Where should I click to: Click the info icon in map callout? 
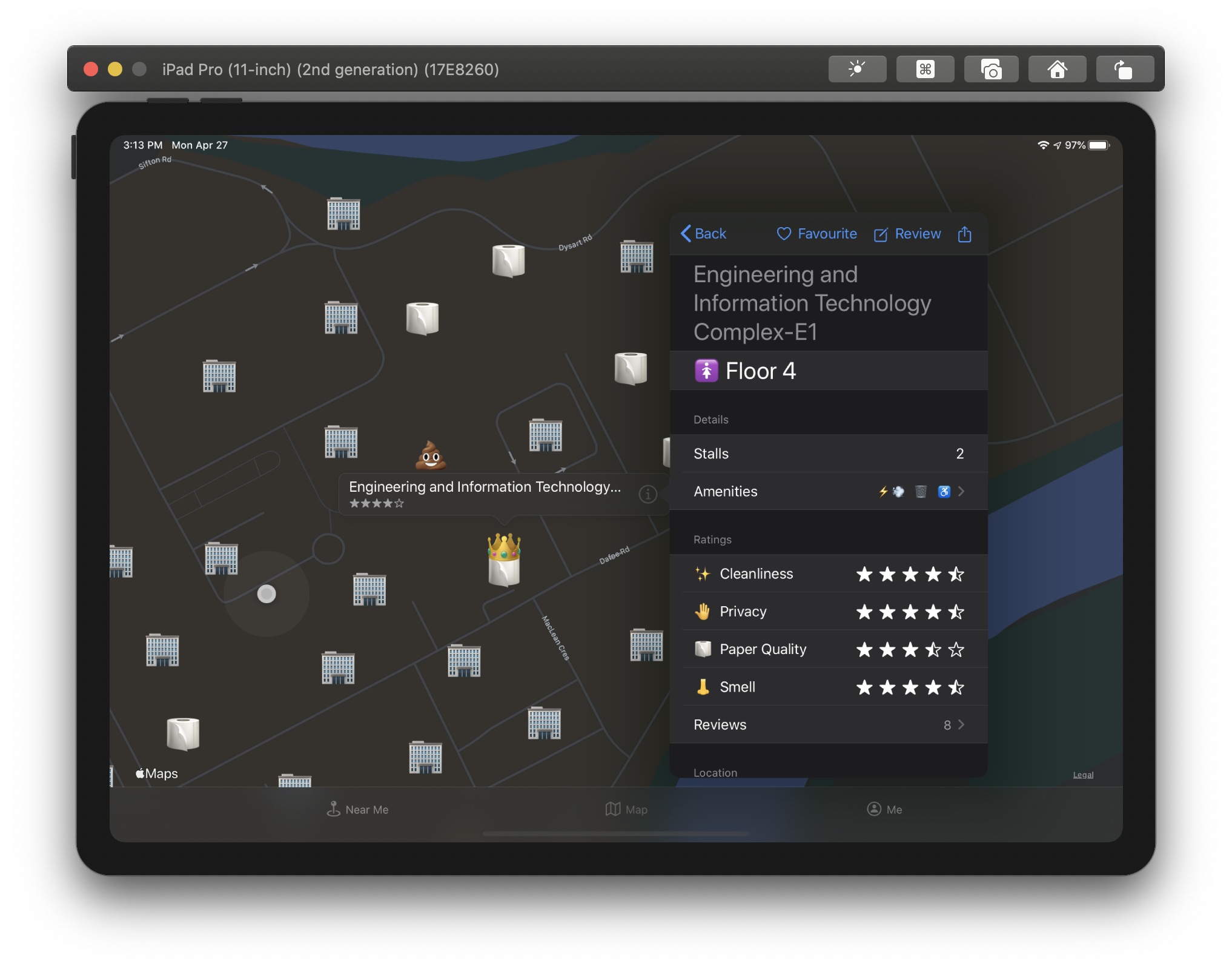pyautogui.click(x=647, y=494)
